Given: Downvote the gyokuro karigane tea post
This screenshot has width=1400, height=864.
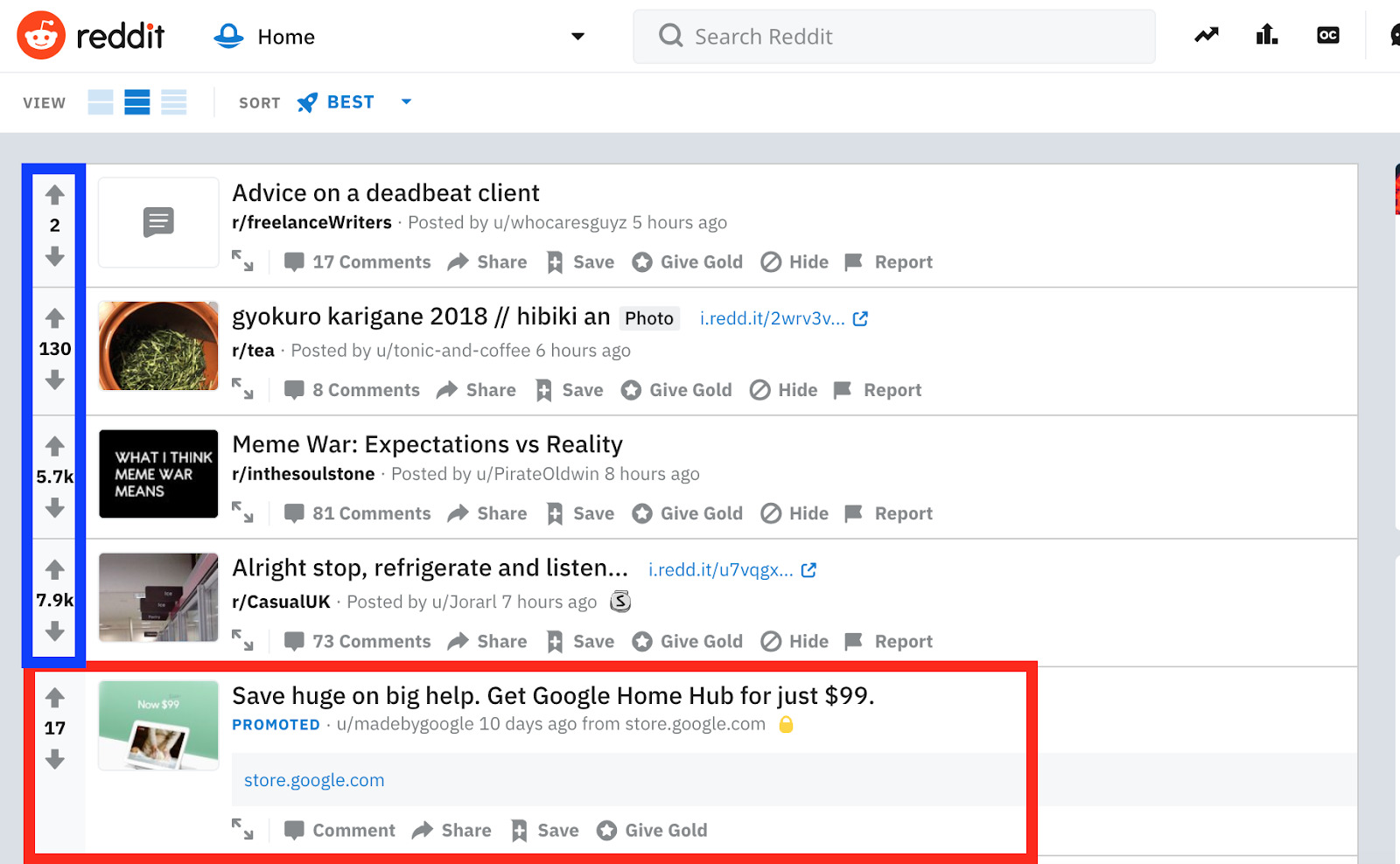Looking at the screenshot, I should click(x=55, y=380).
